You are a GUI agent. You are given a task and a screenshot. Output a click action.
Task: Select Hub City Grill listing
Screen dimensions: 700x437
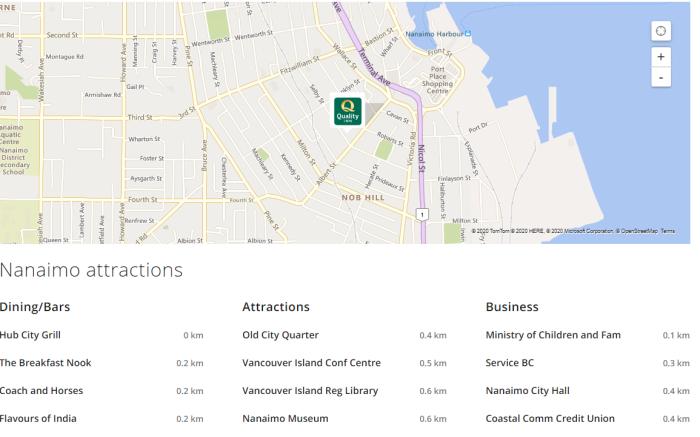click(x=30, y=335)
